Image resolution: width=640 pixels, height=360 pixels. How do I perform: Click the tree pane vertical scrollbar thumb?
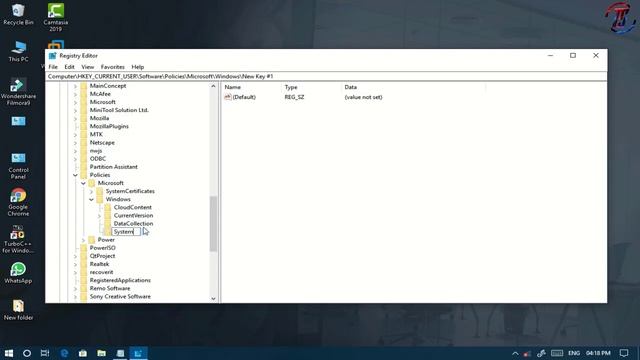click(x=213, y=224)
